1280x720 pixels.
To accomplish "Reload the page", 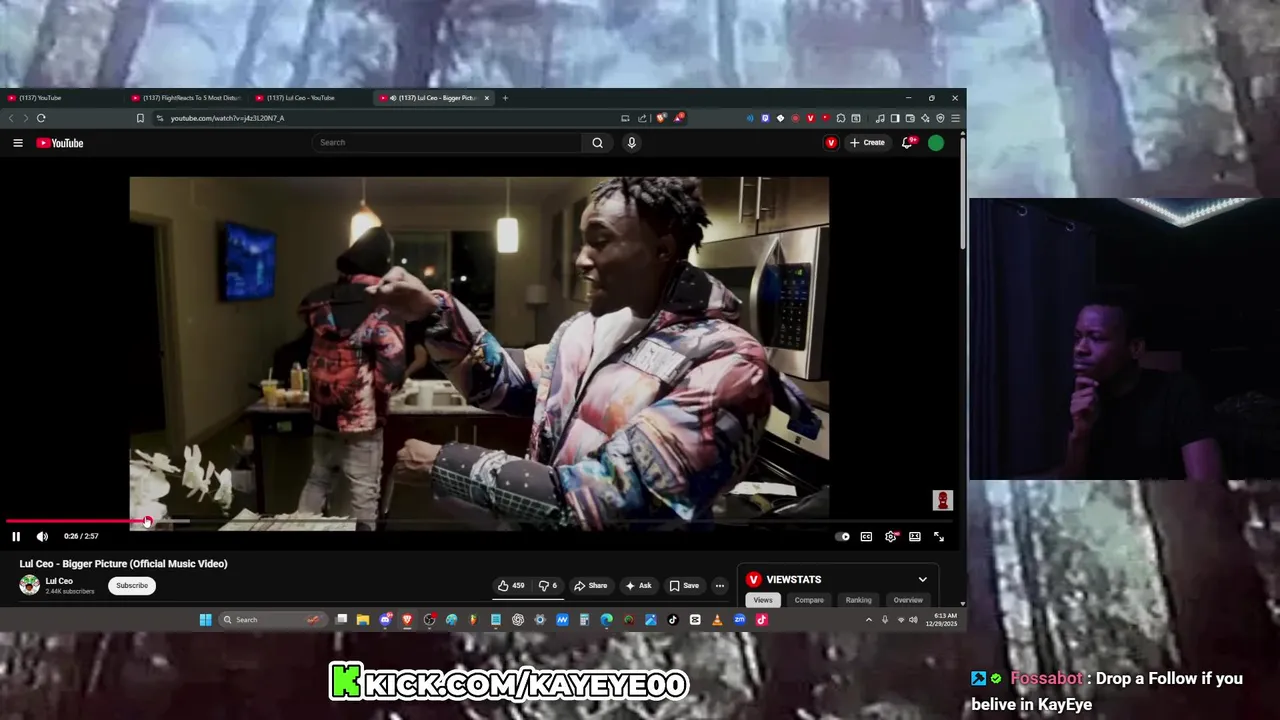I will click(41, 118).
